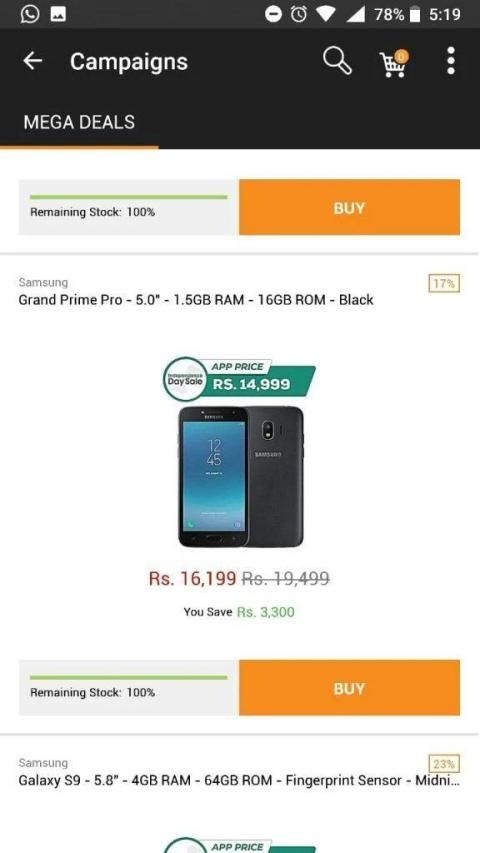Screen dimensions: 480x853
Task: Open the Grand Prime Pro product title
Action: 196,300
